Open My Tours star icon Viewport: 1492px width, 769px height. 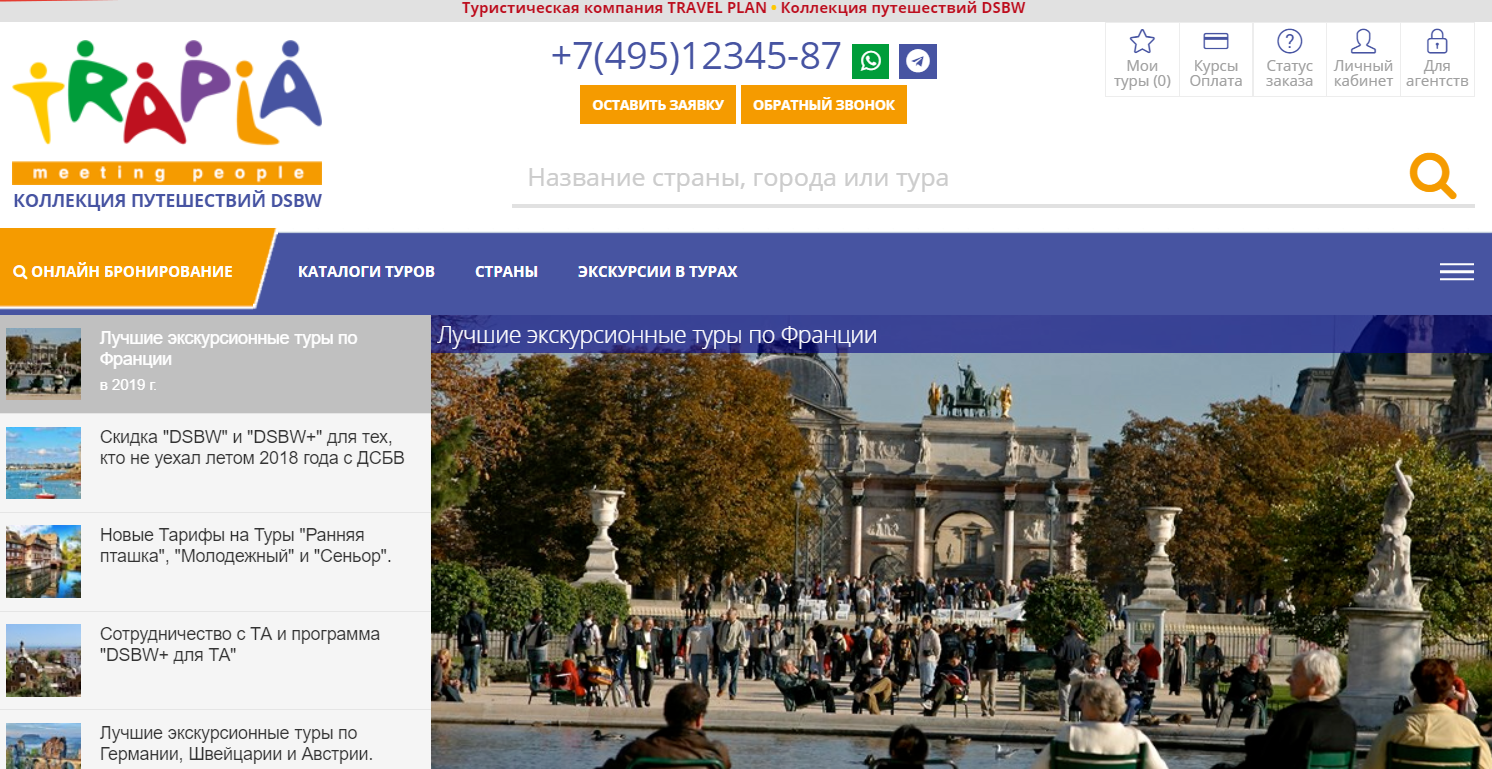coord(1141,42)
